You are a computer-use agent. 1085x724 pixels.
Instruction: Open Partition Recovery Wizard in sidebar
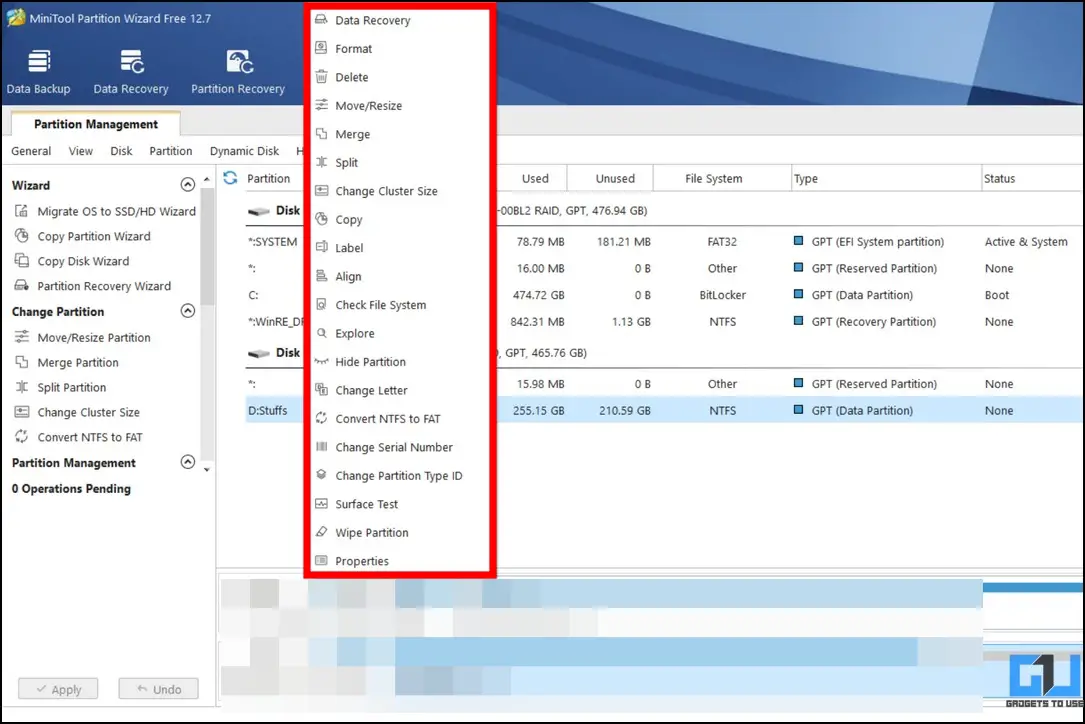93,286
